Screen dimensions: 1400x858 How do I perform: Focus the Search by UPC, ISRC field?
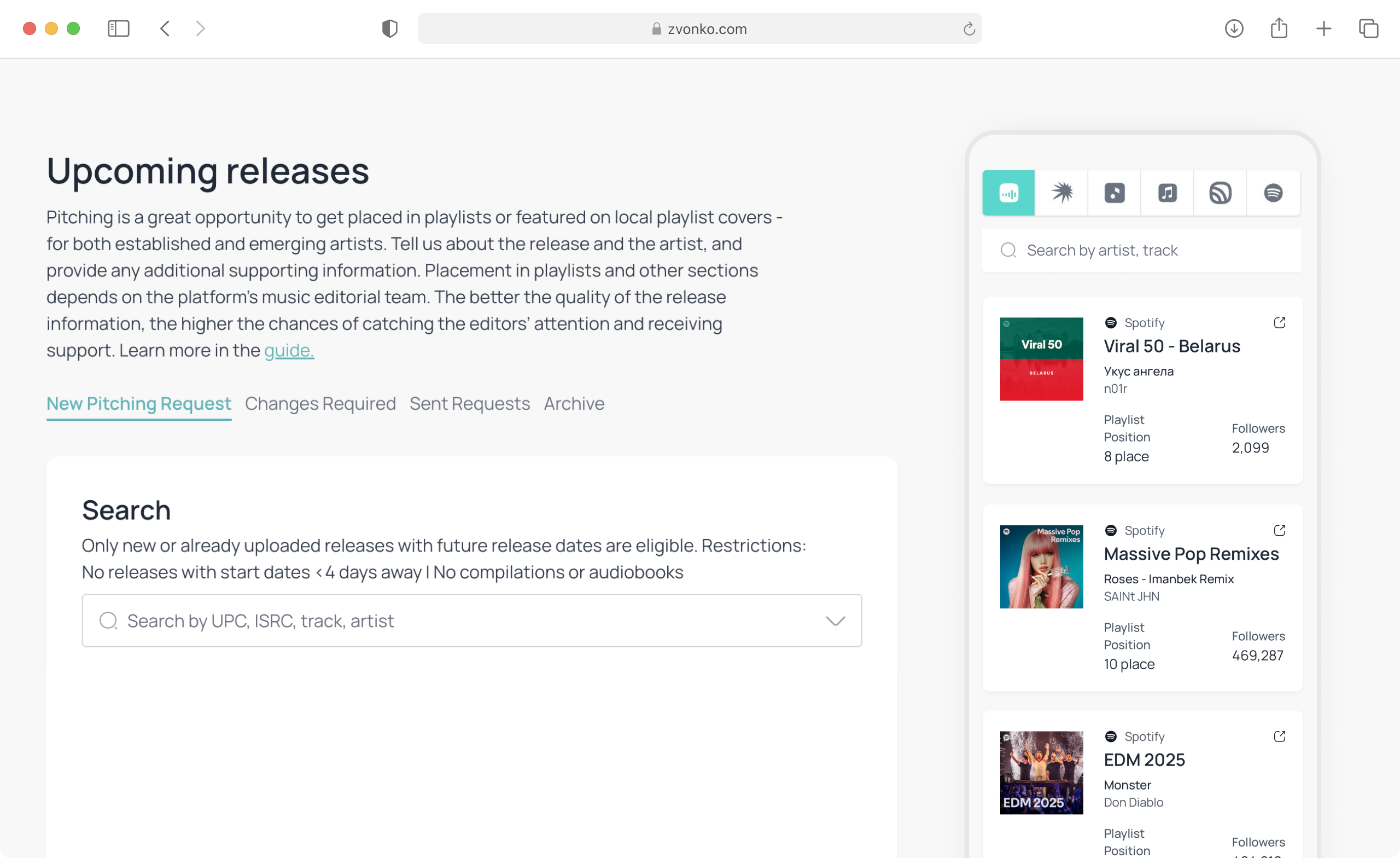click(454, 621)
